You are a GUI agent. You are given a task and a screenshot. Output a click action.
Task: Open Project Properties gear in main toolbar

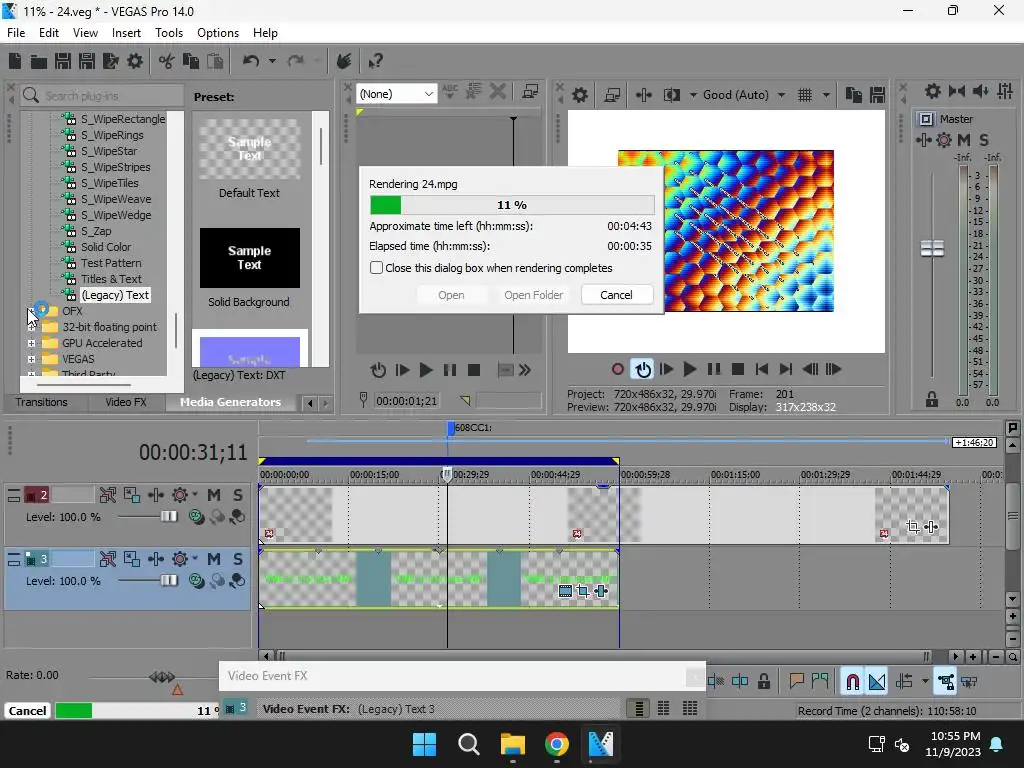click(135, 61)
